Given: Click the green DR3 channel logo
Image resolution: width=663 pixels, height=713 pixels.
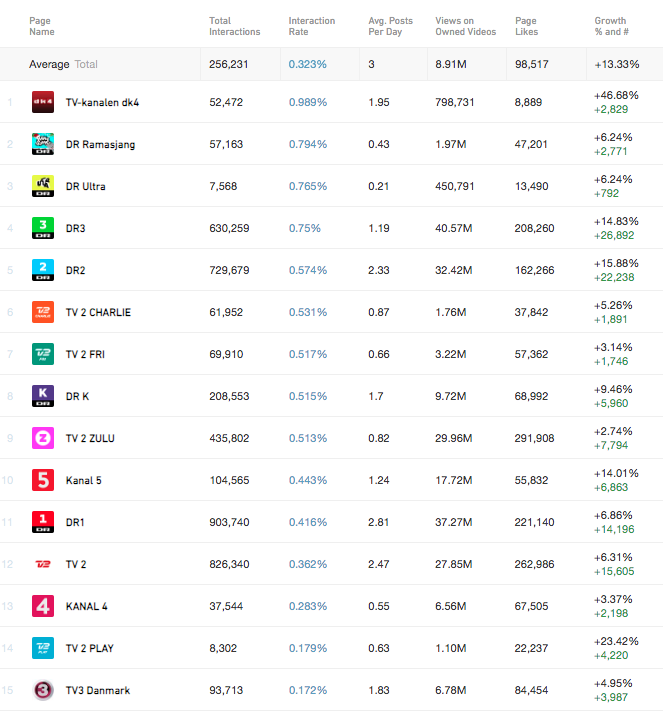Looking at the screenshot, I should tap(43, 228).
